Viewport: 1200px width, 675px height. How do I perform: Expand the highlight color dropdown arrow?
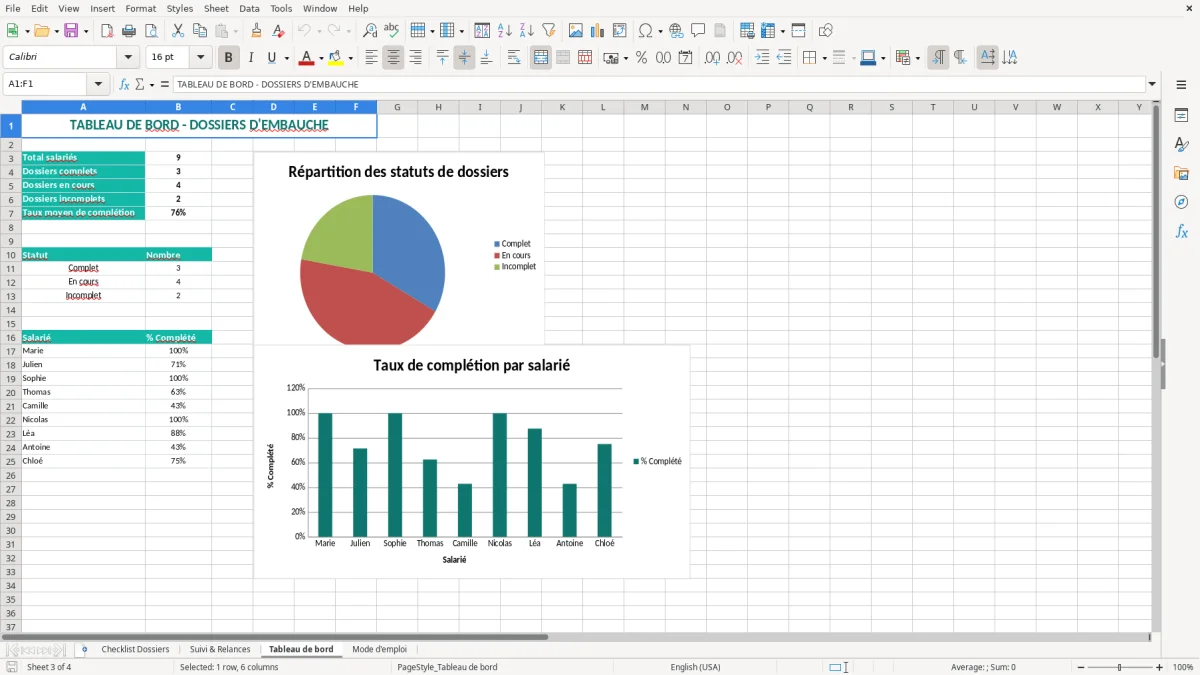click(351, 58)
